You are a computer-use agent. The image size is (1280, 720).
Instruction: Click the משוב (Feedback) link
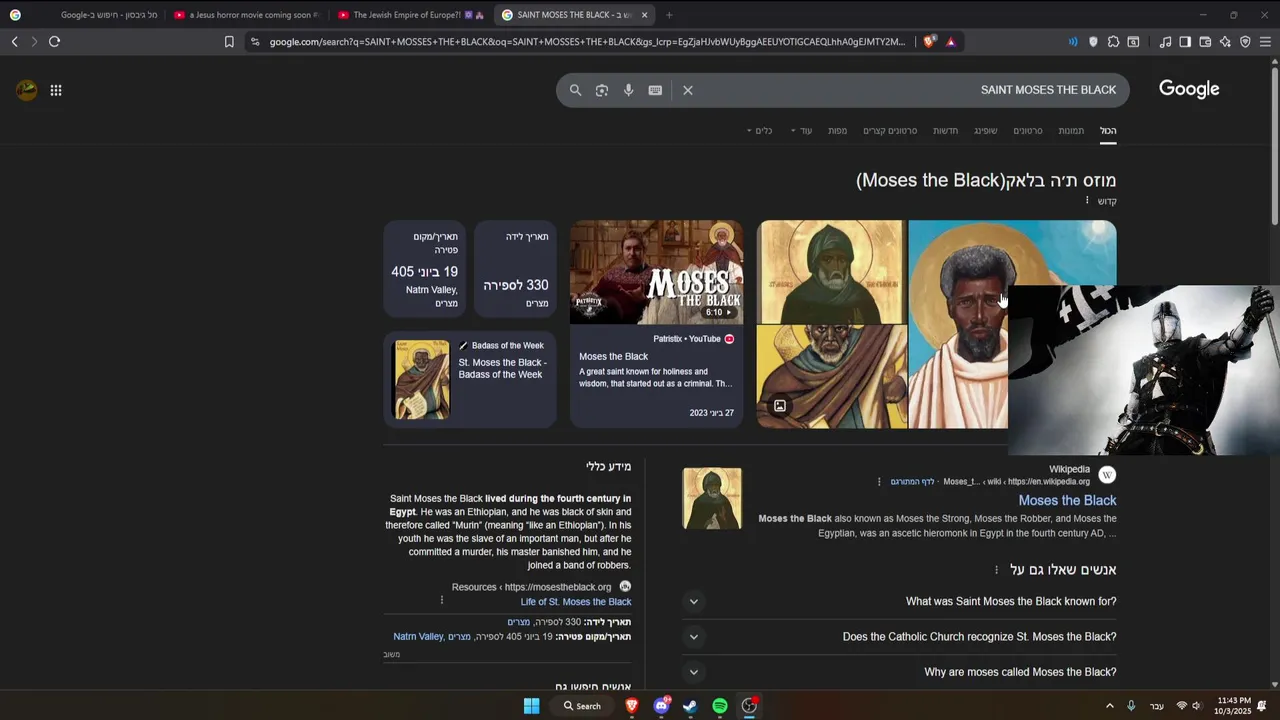coord(392,655)
